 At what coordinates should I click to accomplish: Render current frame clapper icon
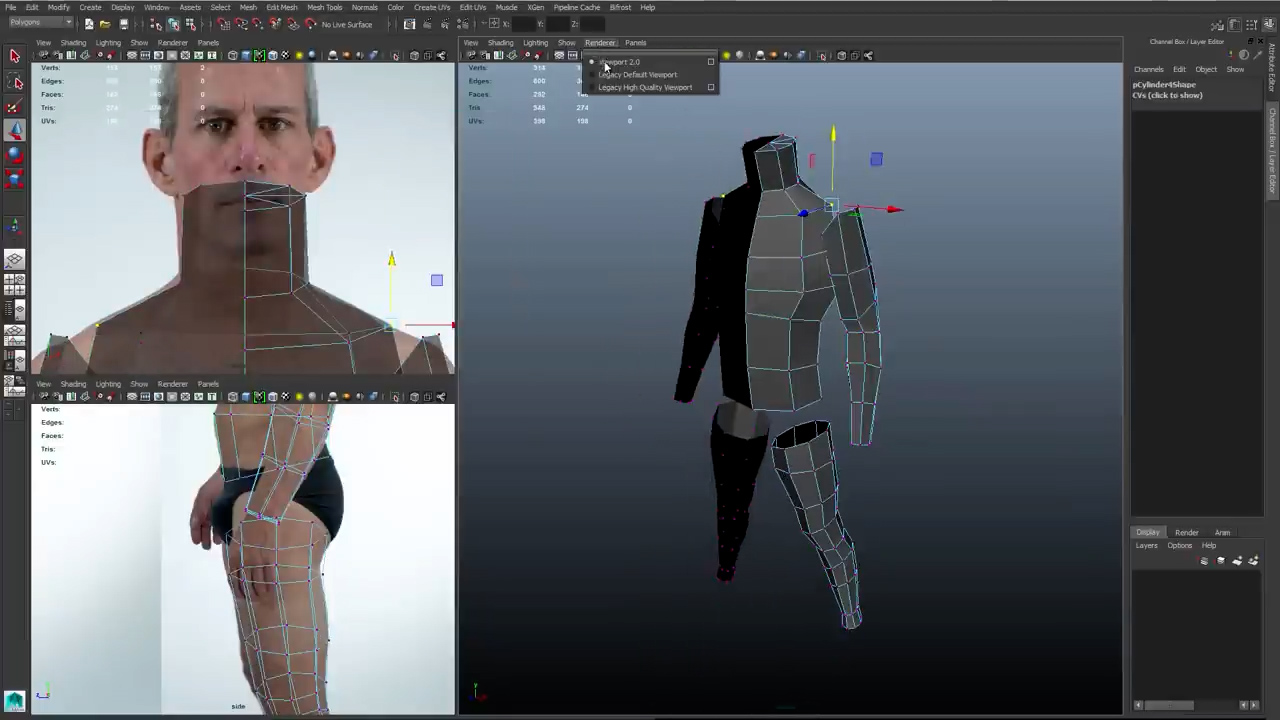click(427, 24)
